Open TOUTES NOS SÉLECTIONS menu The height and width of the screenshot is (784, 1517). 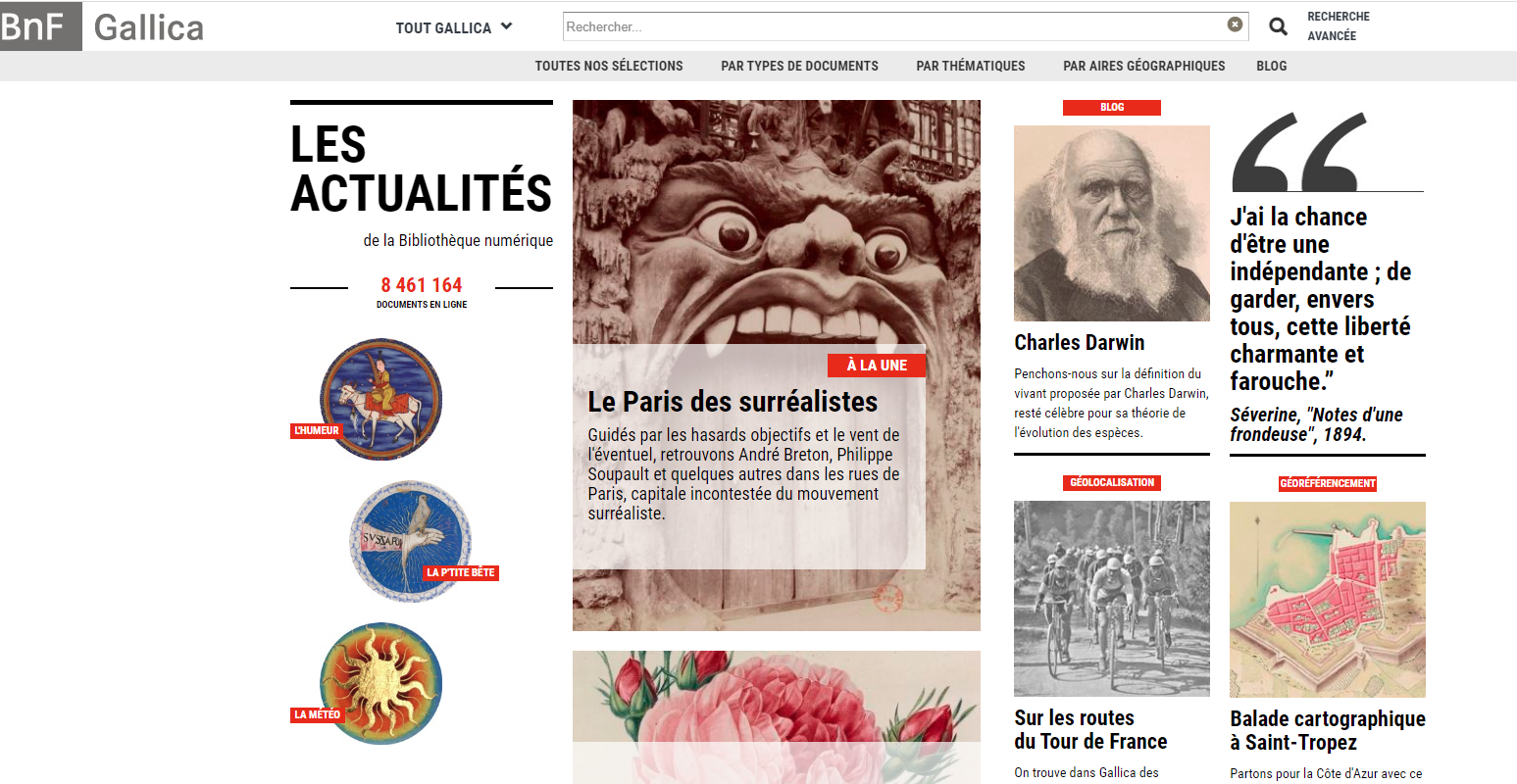pos(609,66)
